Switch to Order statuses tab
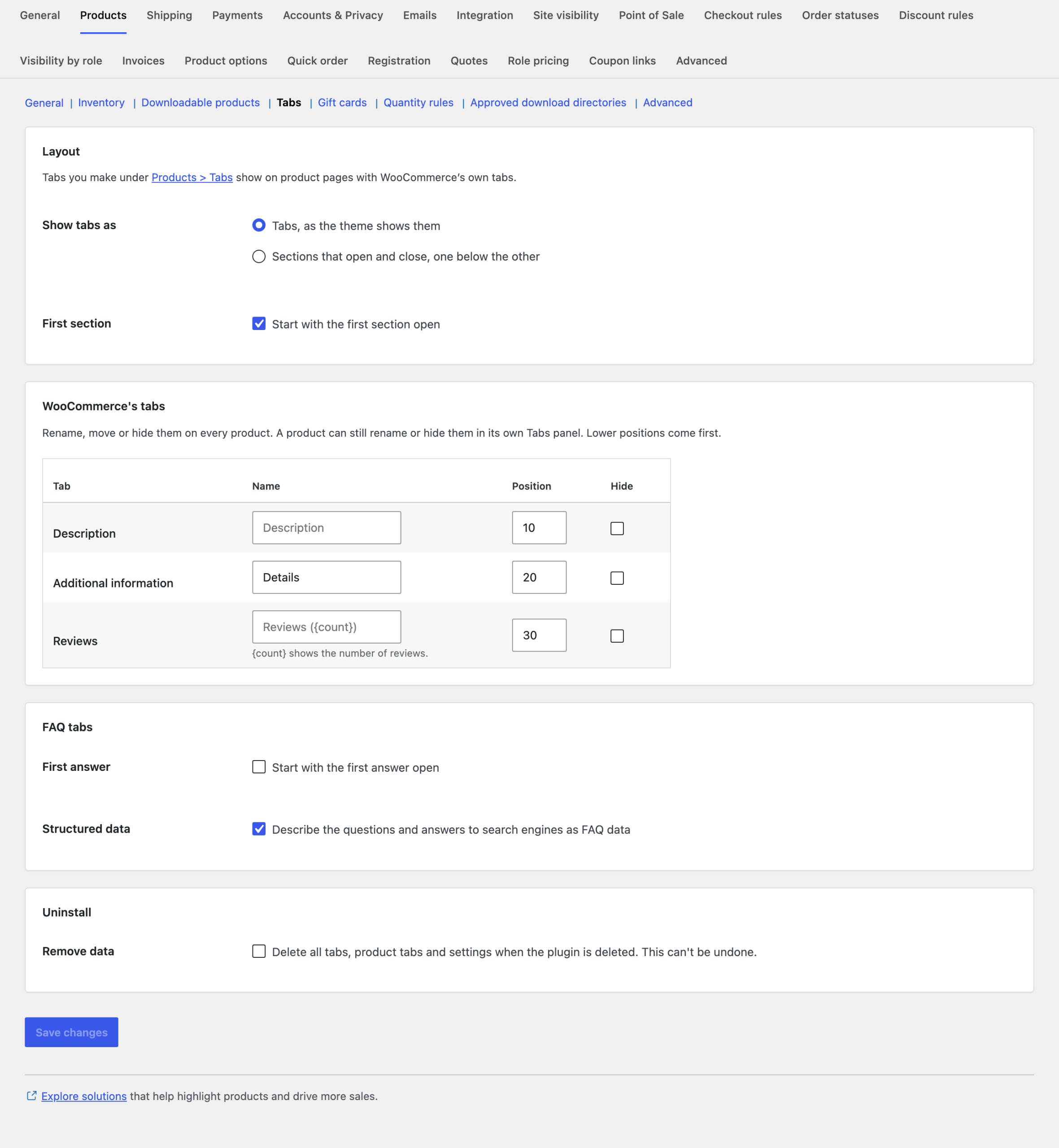 [x=840, y=15]
